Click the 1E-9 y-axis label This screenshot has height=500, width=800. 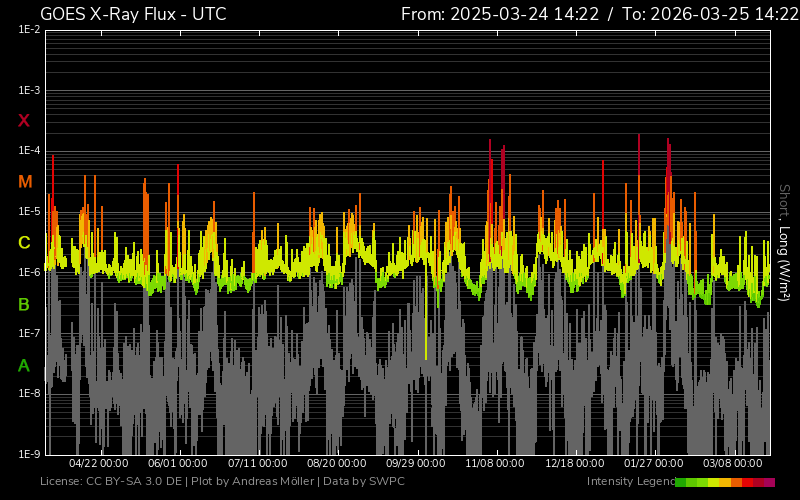(x=28, y=454)
